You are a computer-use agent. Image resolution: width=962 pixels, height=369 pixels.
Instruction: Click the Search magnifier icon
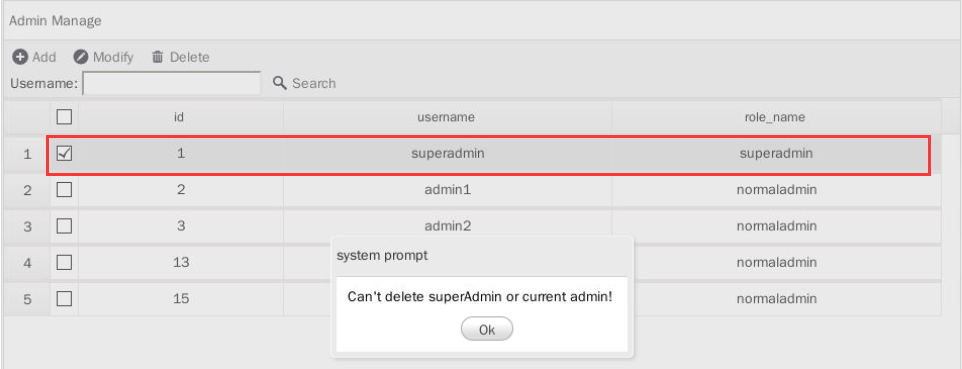tap(280, 83)
